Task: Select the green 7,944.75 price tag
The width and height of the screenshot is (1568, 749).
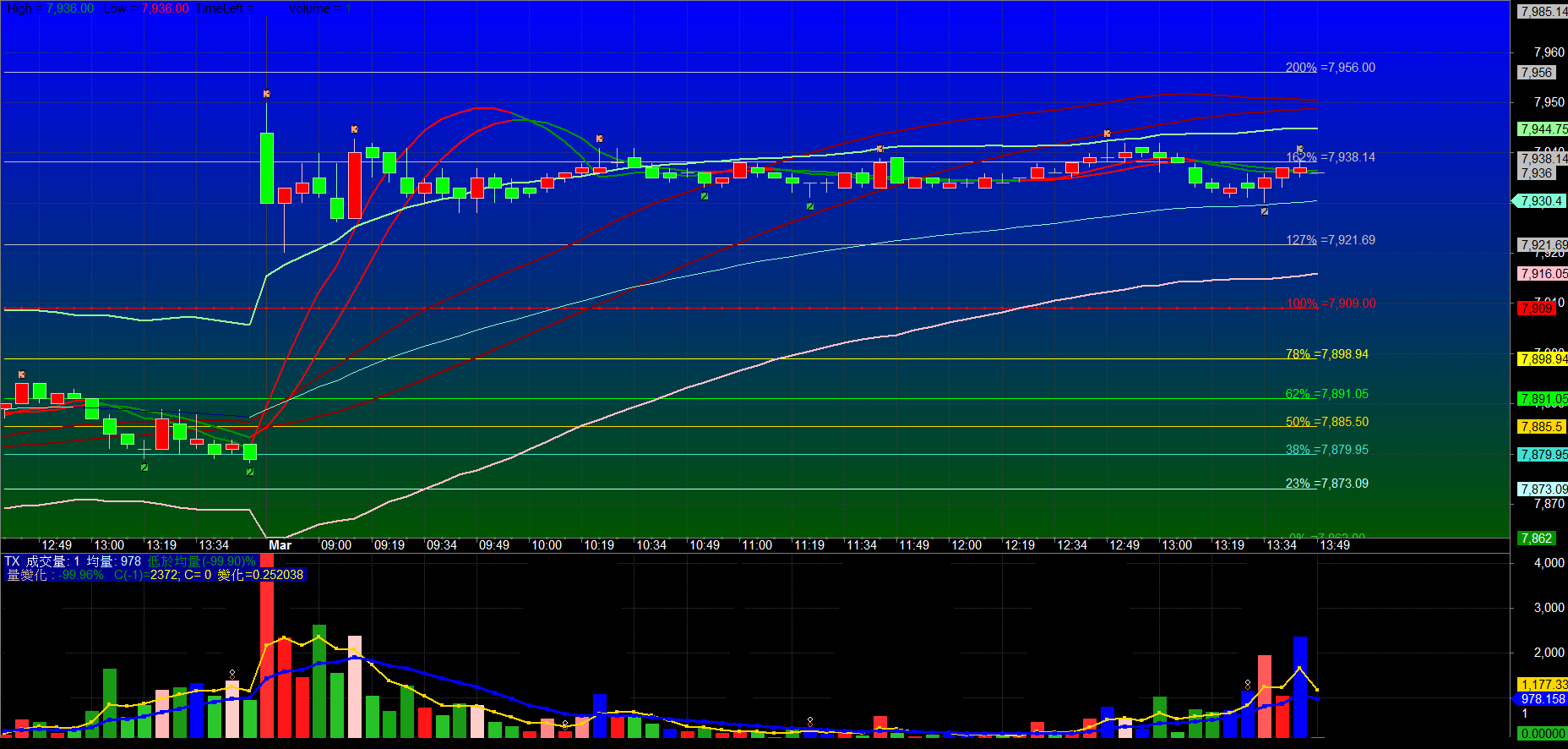Action: click(1543, 129)
